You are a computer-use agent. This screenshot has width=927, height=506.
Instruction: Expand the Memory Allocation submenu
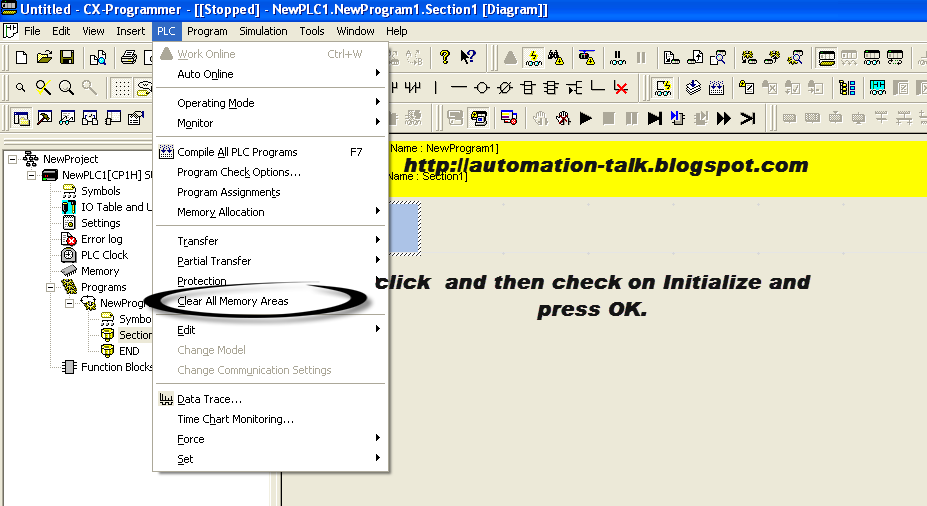tap(271, 212)
